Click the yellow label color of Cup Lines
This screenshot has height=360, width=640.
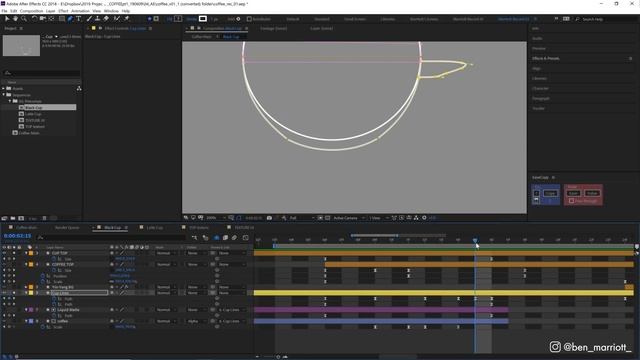[x=31, y=293]
